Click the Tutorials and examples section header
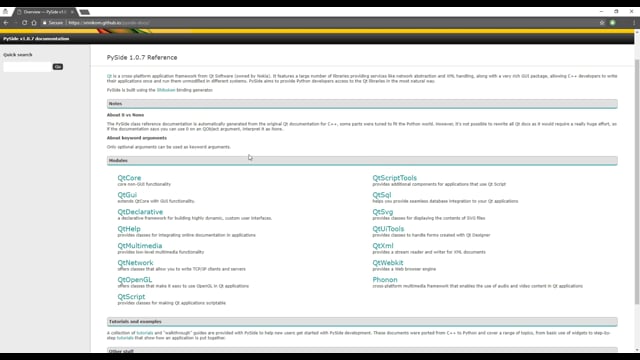Viewport: 640px width, 360px height. tap(362, 322)
